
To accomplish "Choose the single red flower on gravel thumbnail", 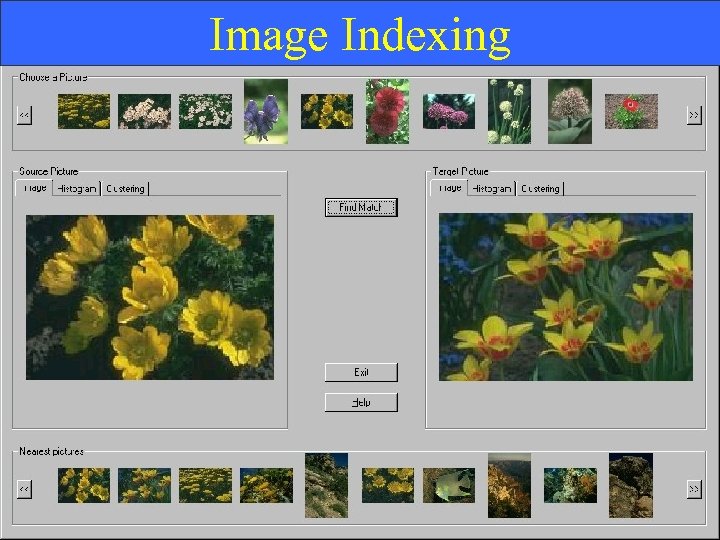I will point(631,111).
